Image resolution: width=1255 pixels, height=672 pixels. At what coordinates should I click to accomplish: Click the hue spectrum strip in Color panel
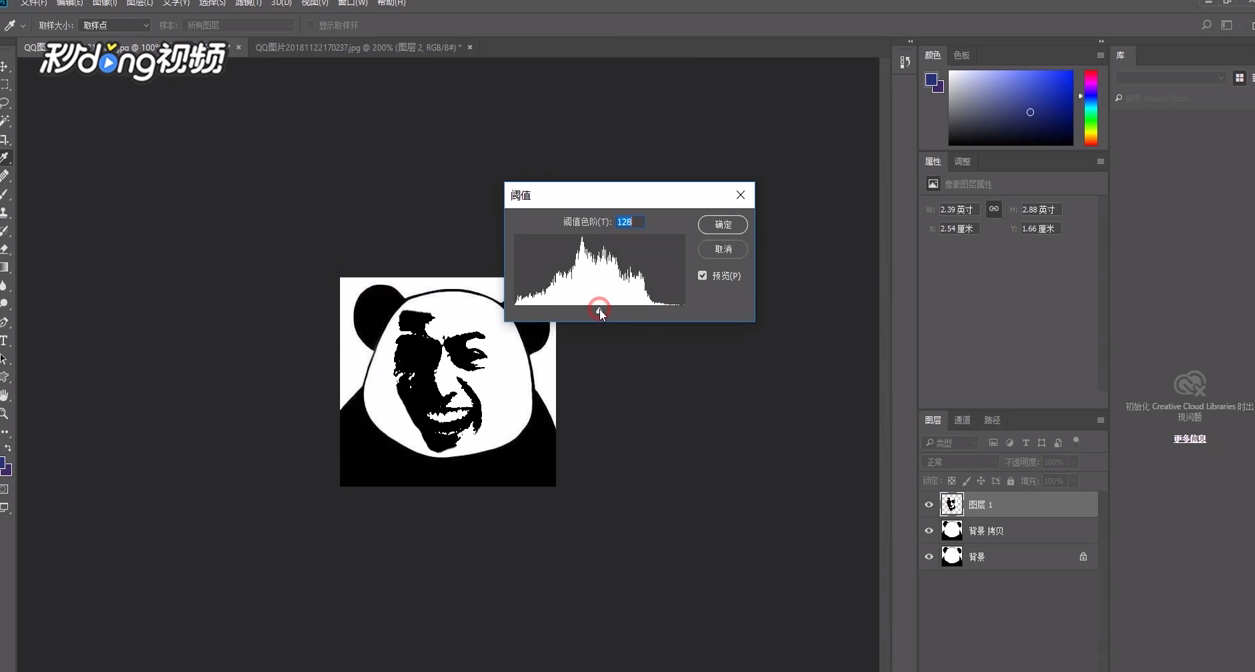point(1091,108)
